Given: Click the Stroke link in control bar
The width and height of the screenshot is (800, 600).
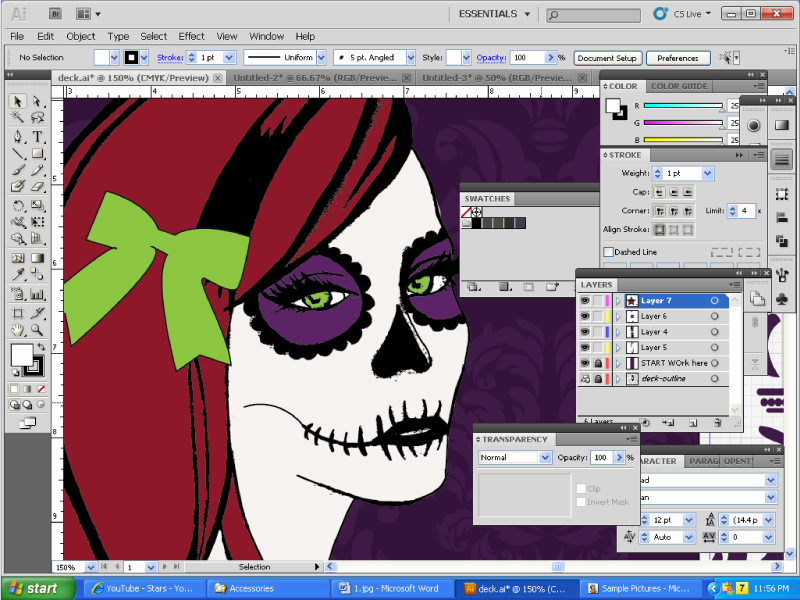Looking at the screenshot, I should click(x=170, y=58).
